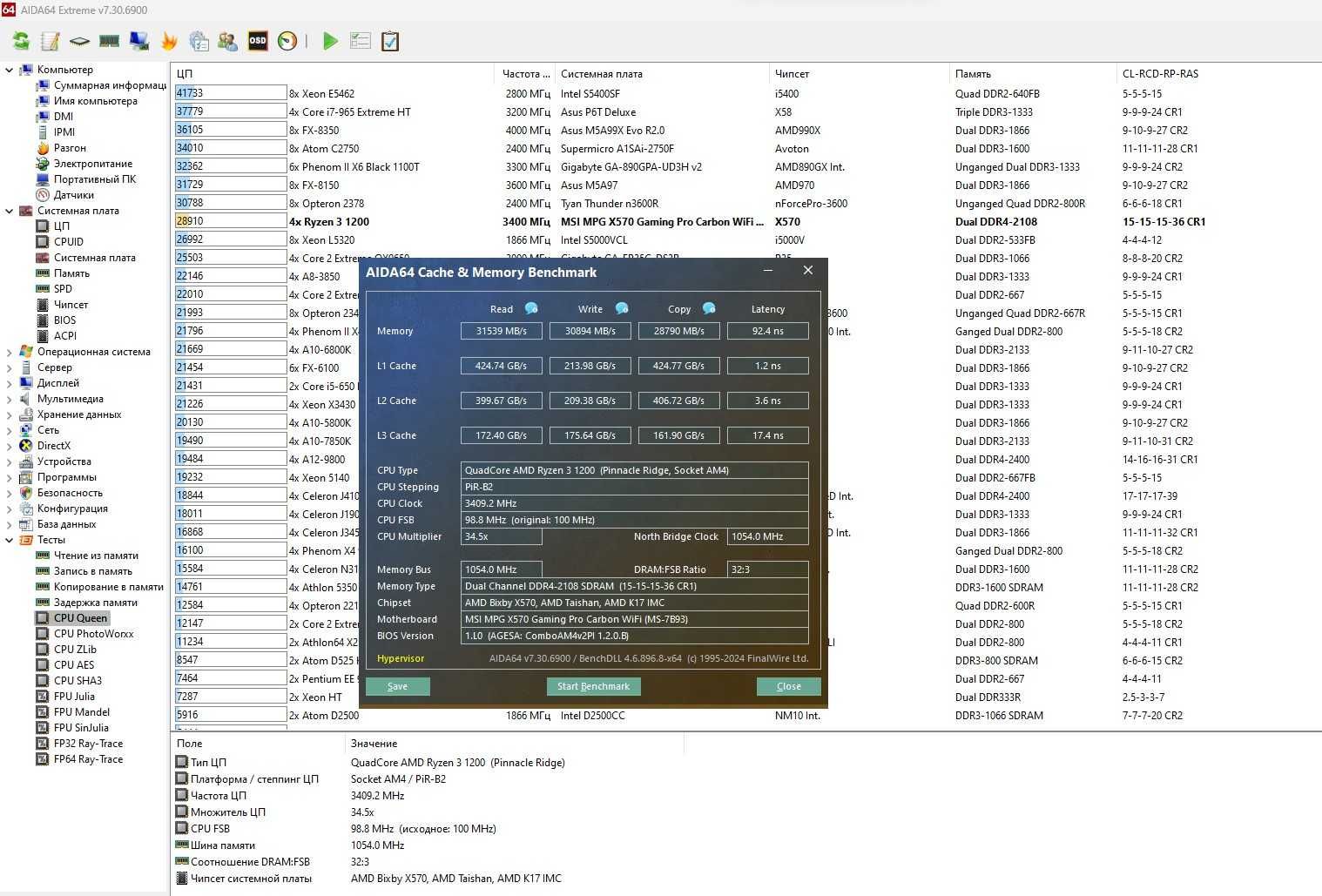
Task: Click the clipboard checkmark toolbar icon
Action: tap(390, 41)
